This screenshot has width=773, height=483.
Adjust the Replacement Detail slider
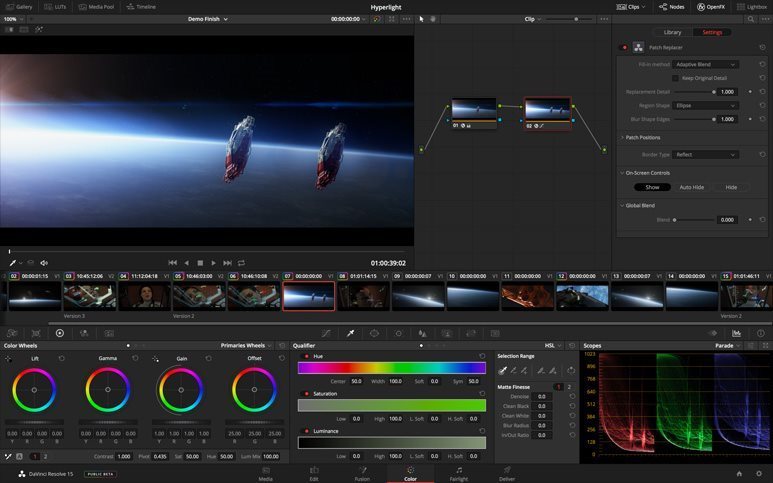click(694, 92)
